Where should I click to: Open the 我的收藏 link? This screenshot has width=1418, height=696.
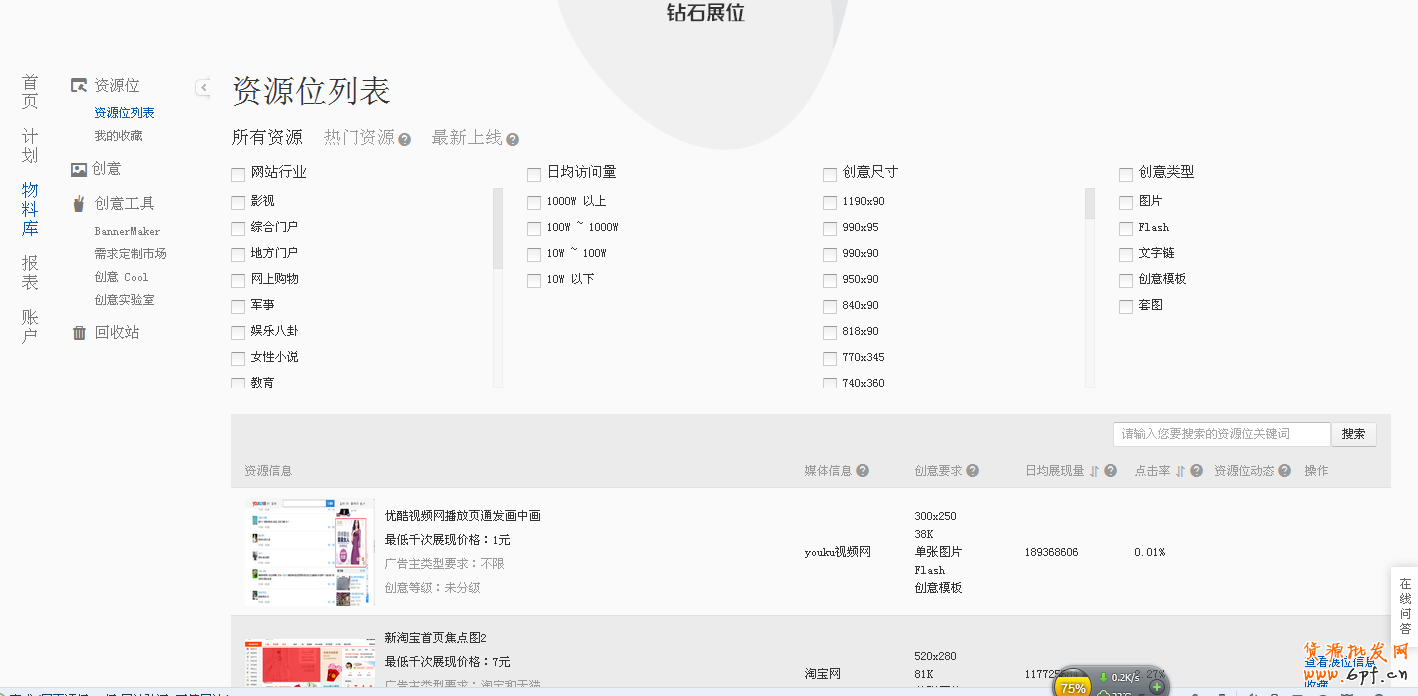click(118, 136)
